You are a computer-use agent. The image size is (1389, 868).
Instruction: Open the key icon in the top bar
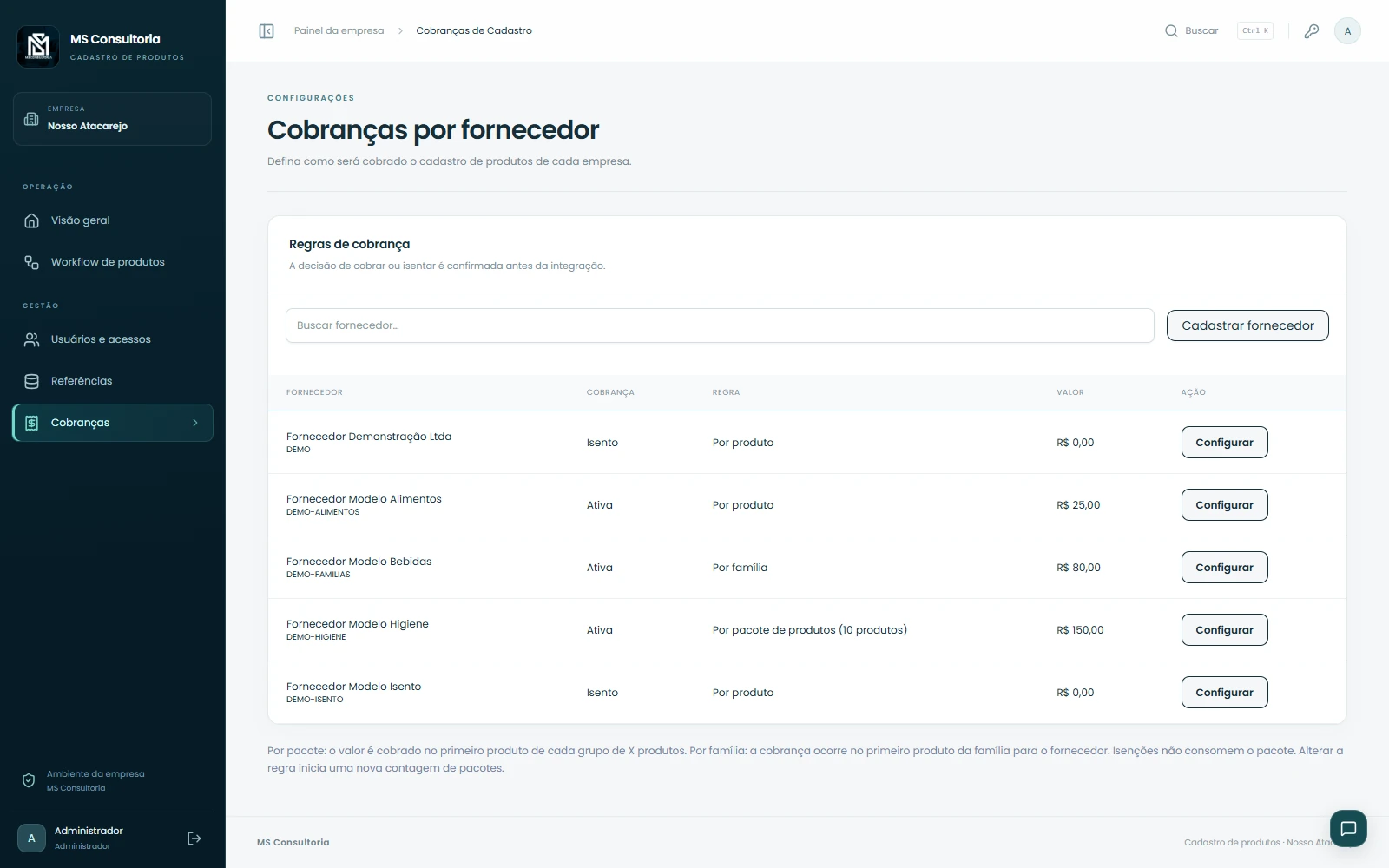click(1312, 31)
